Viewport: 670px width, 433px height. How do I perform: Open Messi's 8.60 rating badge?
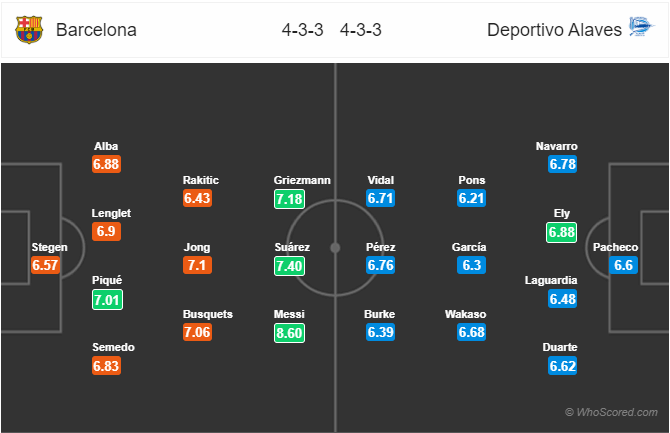289,333
